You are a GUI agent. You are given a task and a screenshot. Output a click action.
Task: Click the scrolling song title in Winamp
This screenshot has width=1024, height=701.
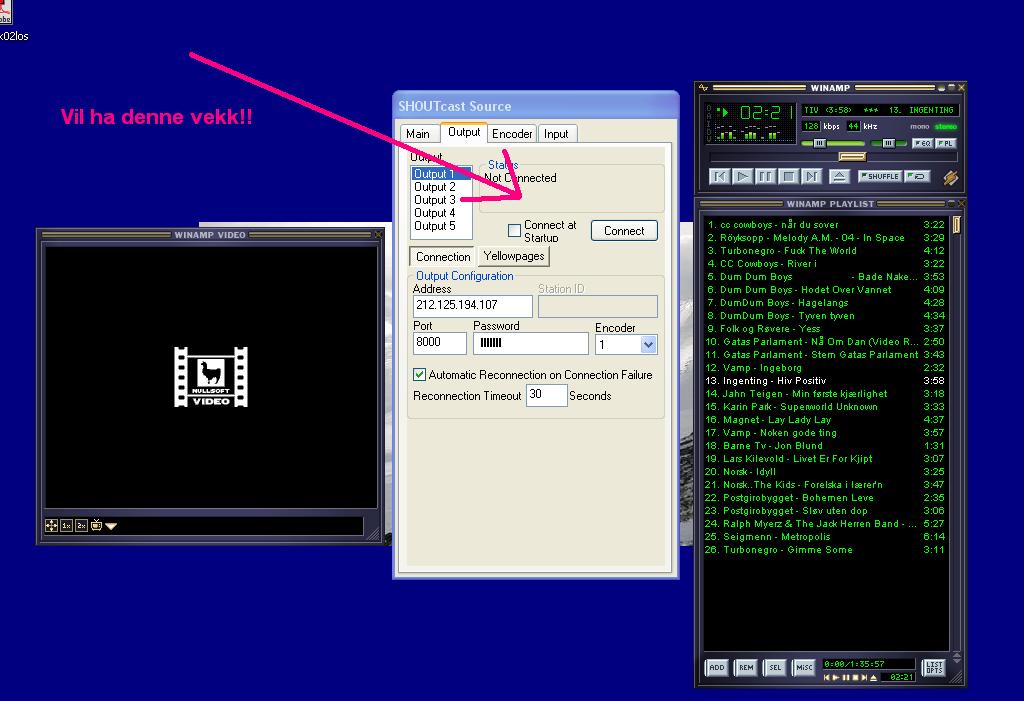pos(879,110)
